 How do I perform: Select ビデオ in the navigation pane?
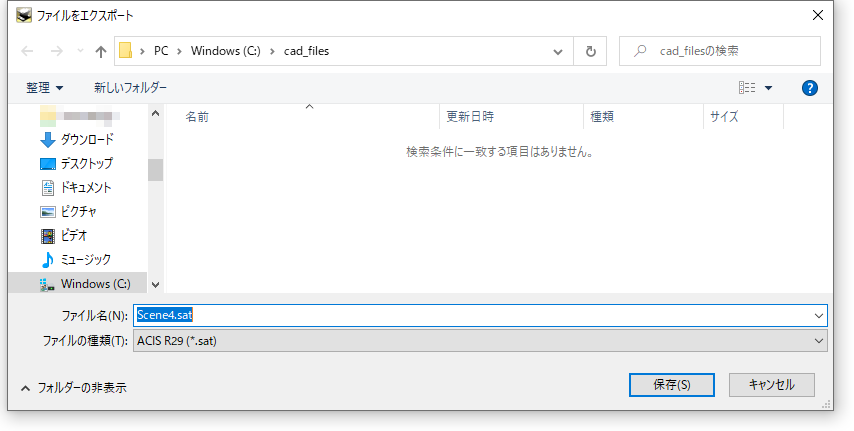coord(64,235)
